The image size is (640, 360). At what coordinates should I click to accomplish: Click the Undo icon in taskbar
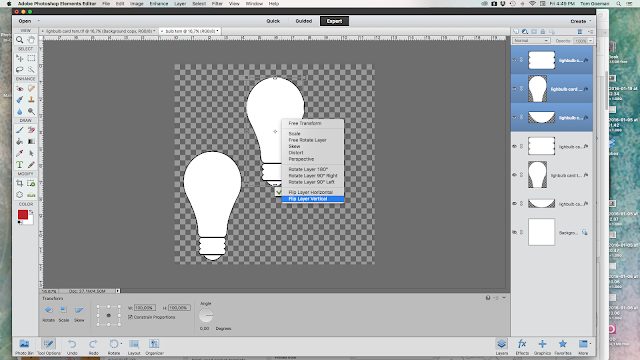72,347
